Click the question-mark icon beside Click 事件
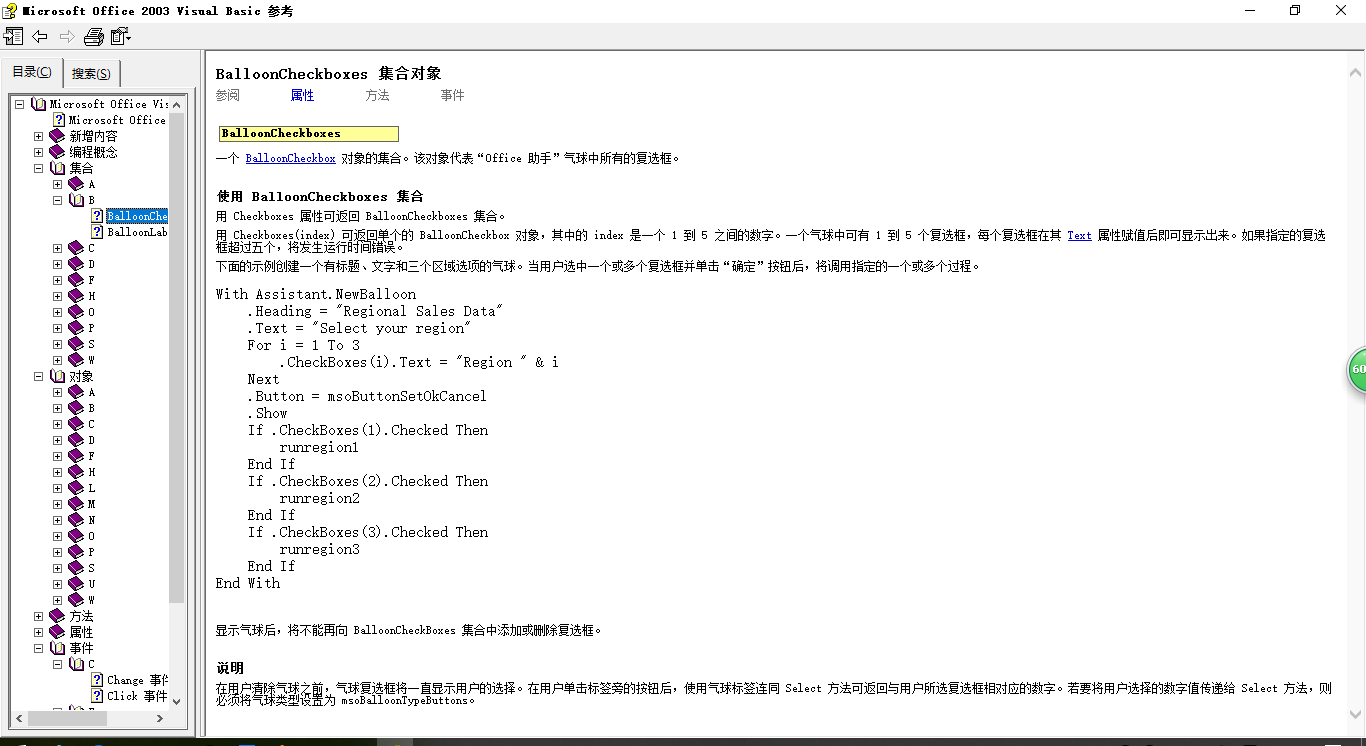Image resolution: width=1366 pixels, height=746 pixels. 97,695
